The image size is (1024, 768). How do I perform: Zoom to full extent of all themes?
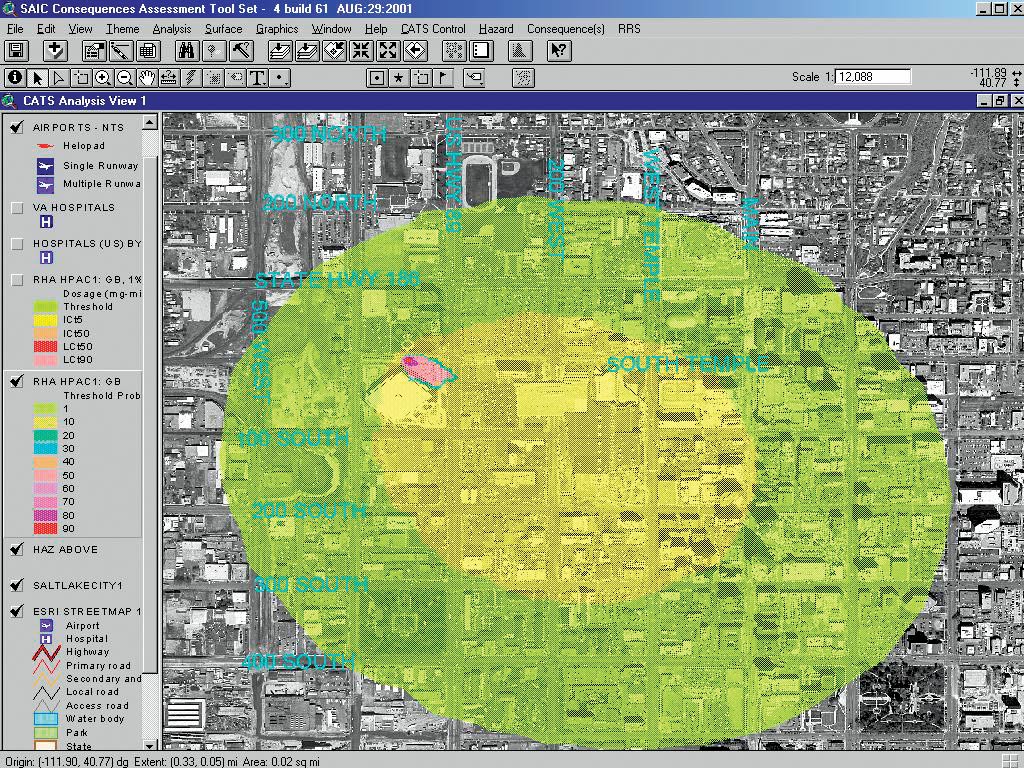click(280, 51)
